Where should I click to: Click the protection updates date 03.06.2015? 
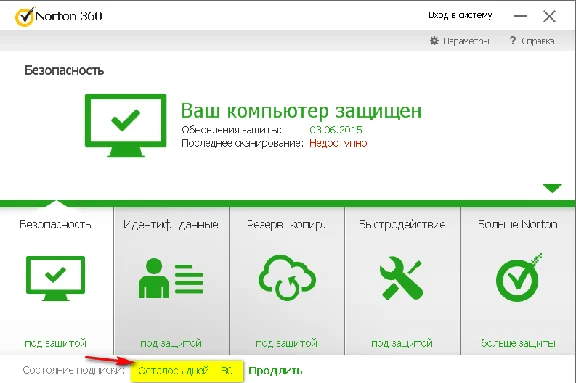pos(336,130)
